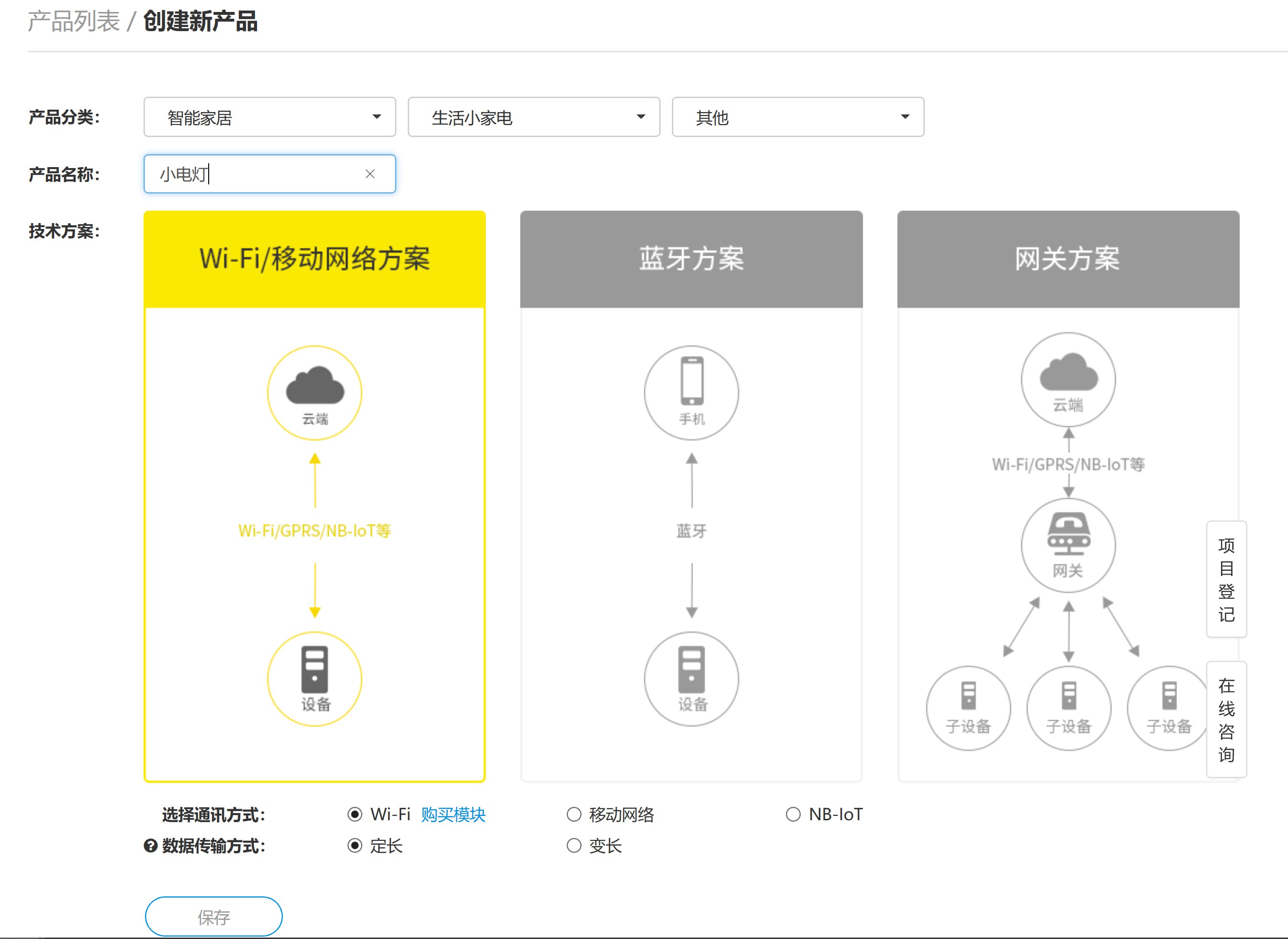Image resolution: width=1288 pixels, height=939 pixels.
Task: Click the middle 子设备 icon
Action: 1069,696
